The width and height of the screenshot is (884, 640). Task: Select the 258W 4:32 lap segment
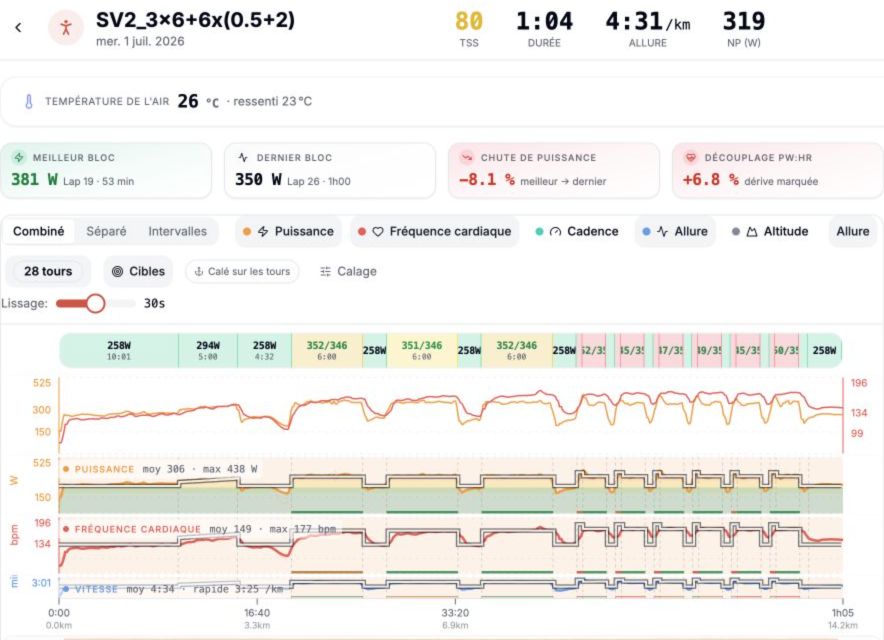tap(264, 350)
